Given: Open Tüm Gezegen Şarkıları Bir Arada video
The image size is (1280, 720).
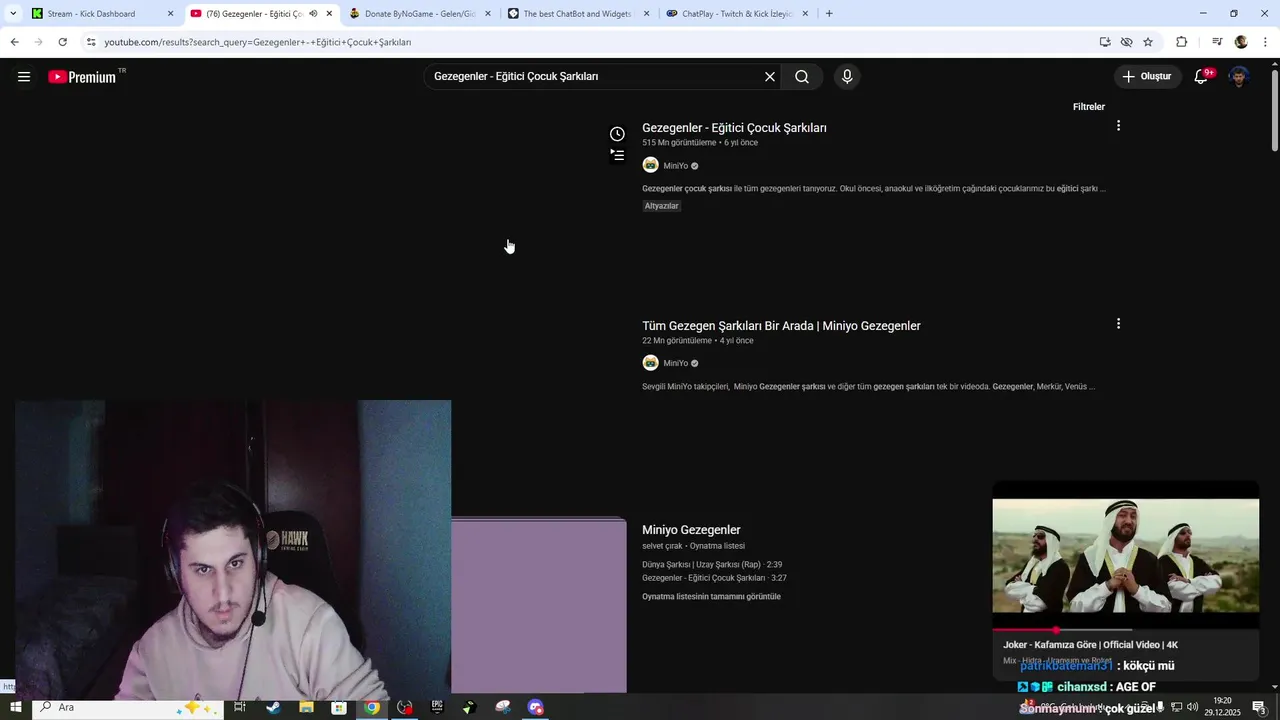Looking at the screenshot, I should click(781, 326).
